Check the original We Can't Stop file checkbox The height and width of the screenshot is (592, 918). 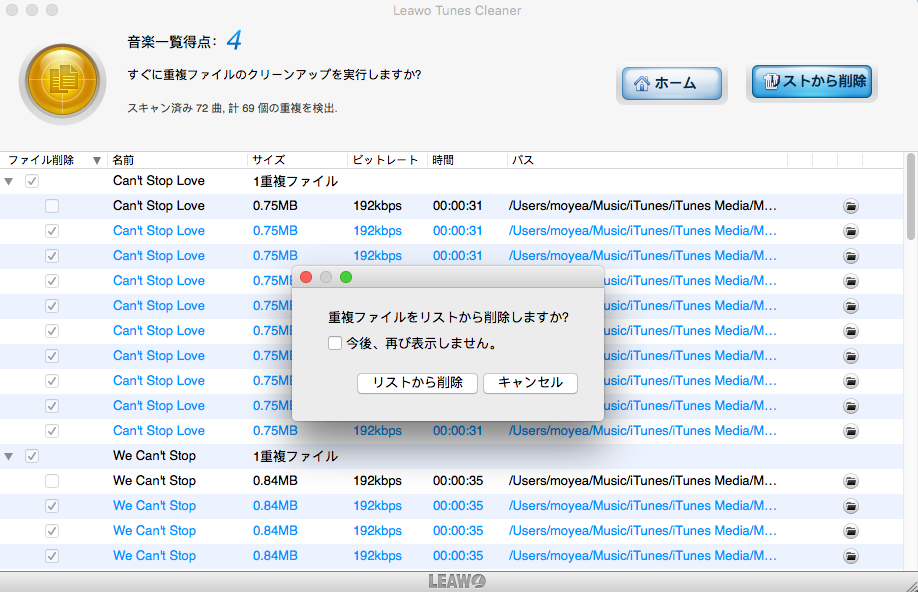pyautogui.click(x=52, y=481)
